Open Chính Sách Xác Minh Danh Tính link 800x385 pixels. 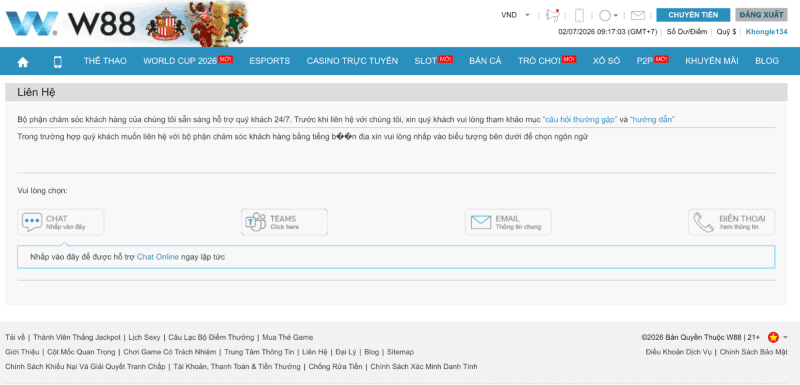click(x=424, y=366)
